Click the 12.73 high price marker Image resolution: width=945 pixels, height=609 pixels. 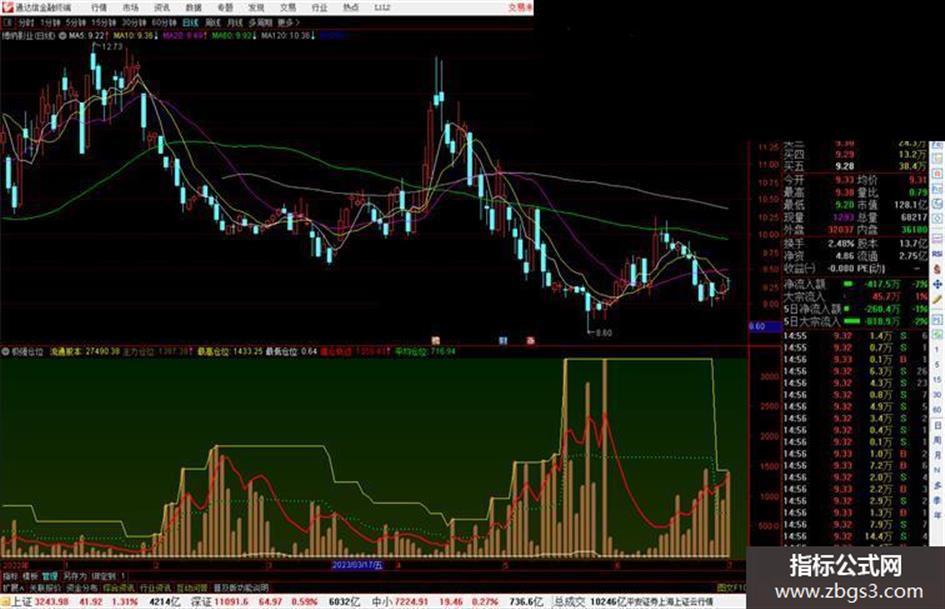pyautogui.click(x=112, y=46)
